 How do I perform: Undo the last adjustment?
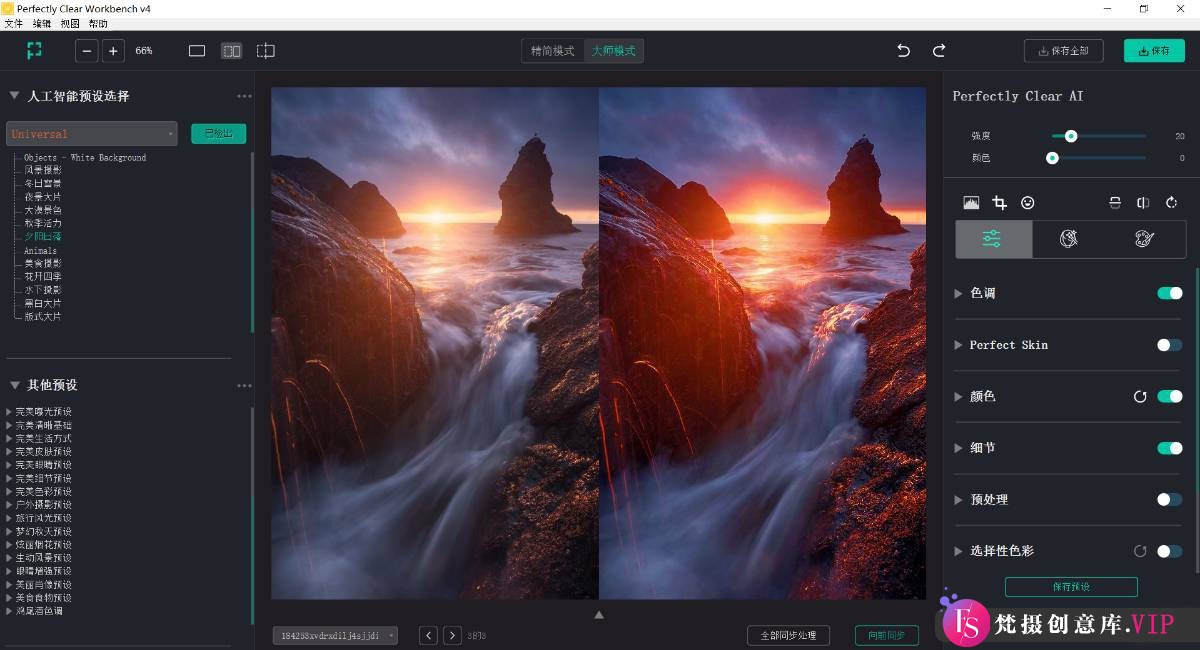pyautogui.click(x=904, y=50)
